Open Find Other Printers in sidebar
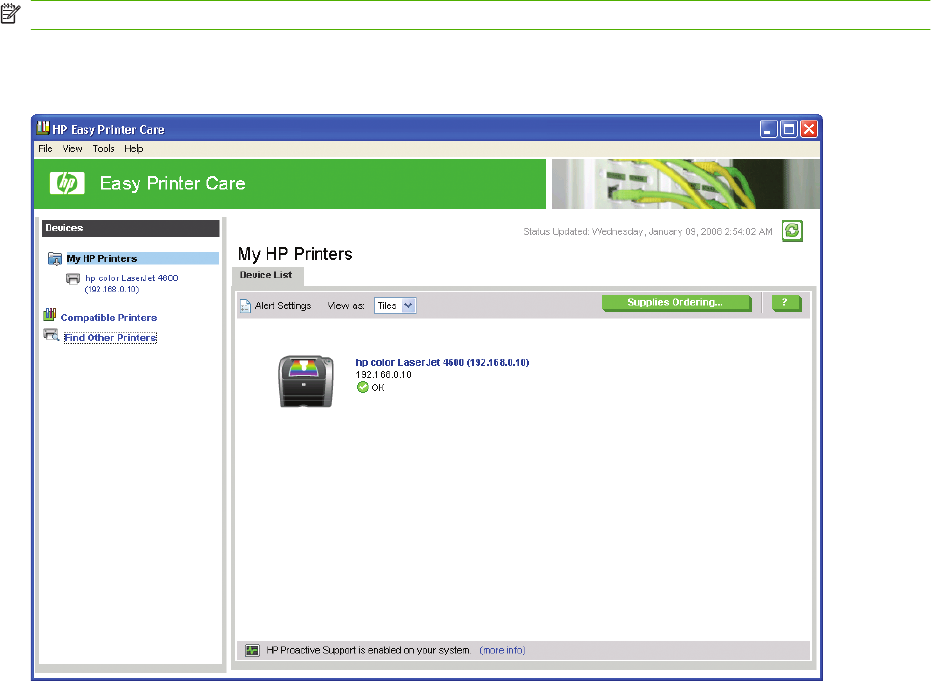931x681 pixels. click(x=110, y=338)
